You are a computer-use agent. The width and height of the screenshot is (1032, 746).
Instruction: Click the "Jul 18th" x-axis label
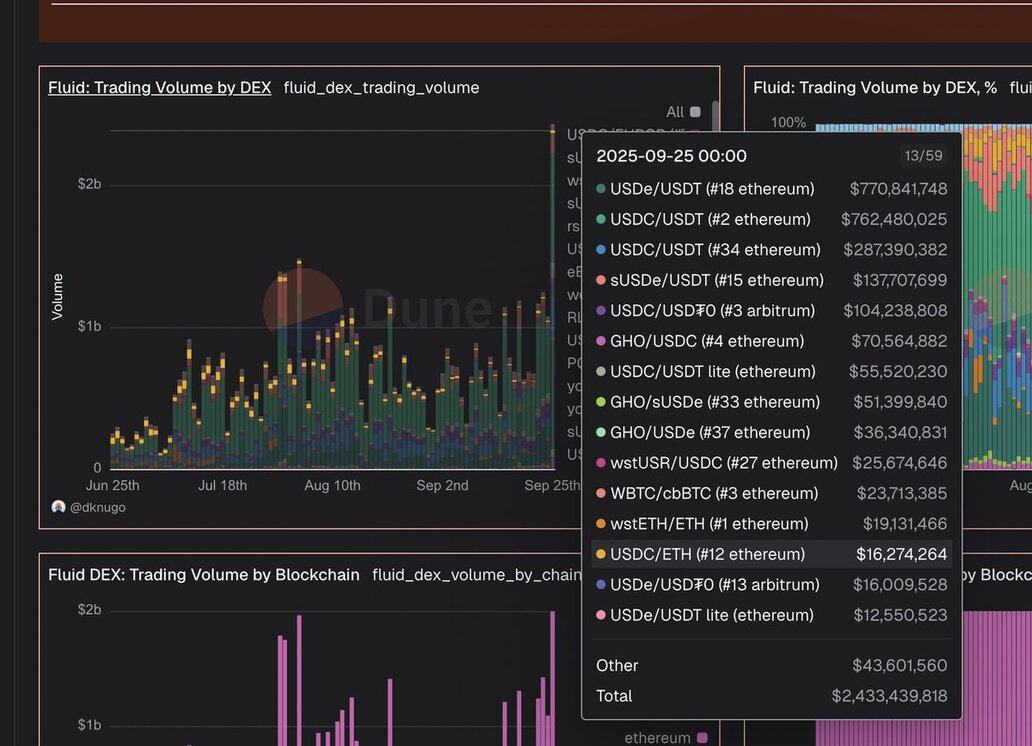coord(222,486)
